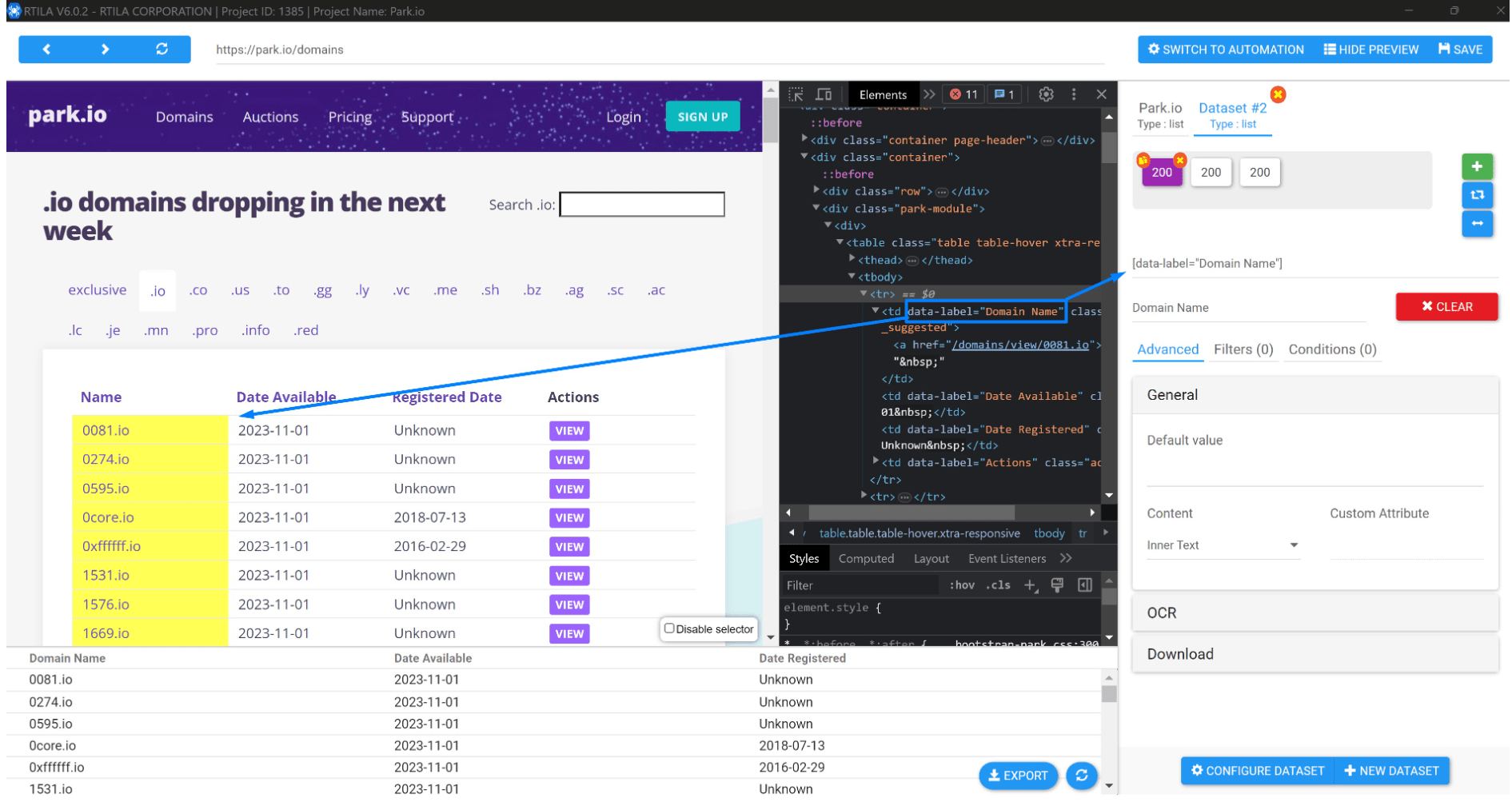Expand the div class row node
This screenshot has height=802, width=1512.
[x=816, y=190]
